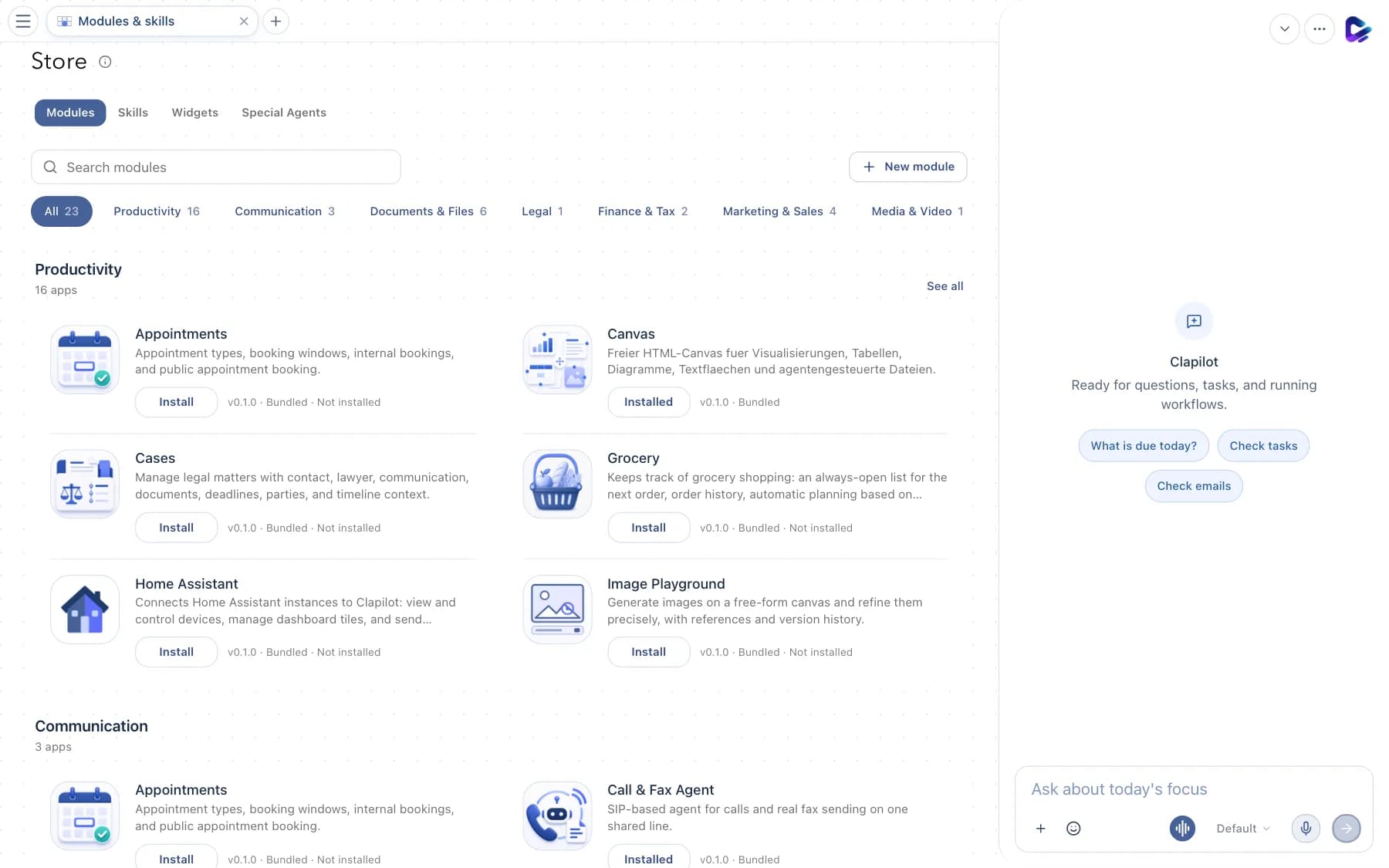The height and width of the screenshot is (868, 1389).
Task: Filter by Media & Video category
Action: [x=918, y=211]
